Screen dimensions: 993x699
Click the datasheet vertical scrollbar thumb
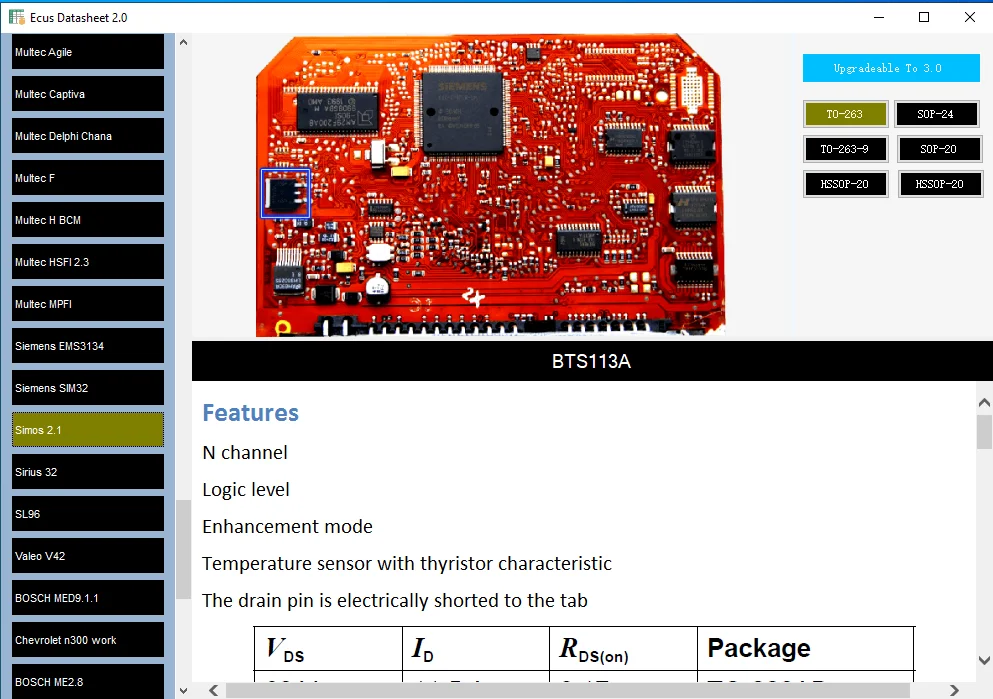pos(984,432)
